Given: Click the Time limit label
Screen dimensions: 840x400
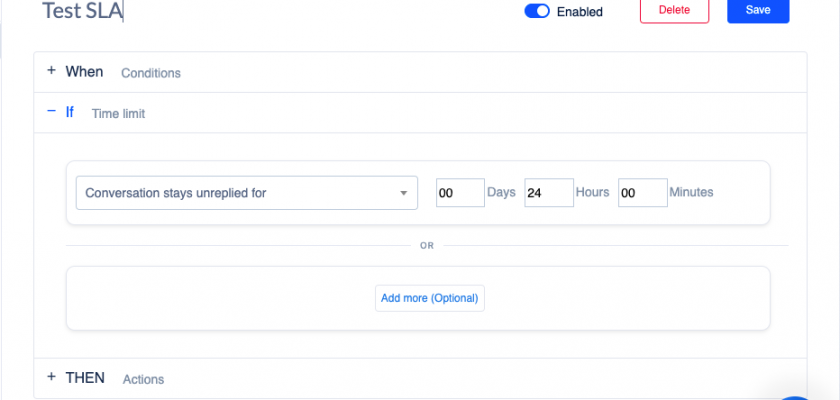Looking at the screenshot, I should 118,114.
